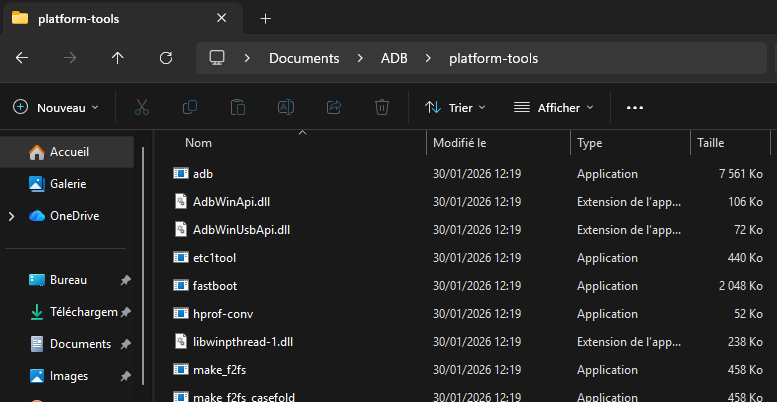Viewport: 777px width, 402px height.
Task: Sort by the Type column header
Action: click(x=630, y=143)
